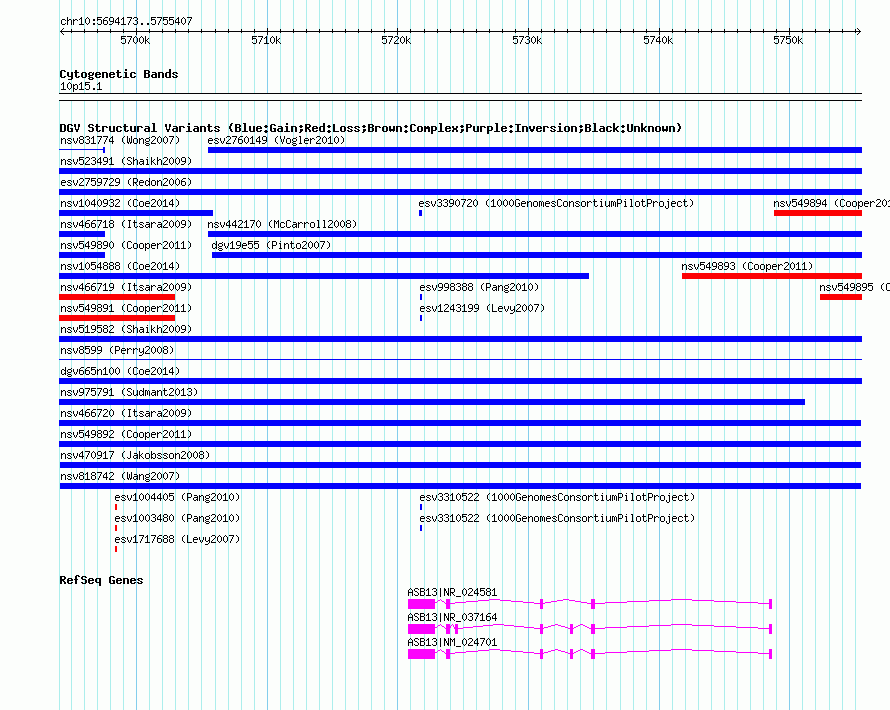Open the esv1717688 (Levy2007) variant label
The width and height of the screenshot is (890, 710).
tap(177, 540)
